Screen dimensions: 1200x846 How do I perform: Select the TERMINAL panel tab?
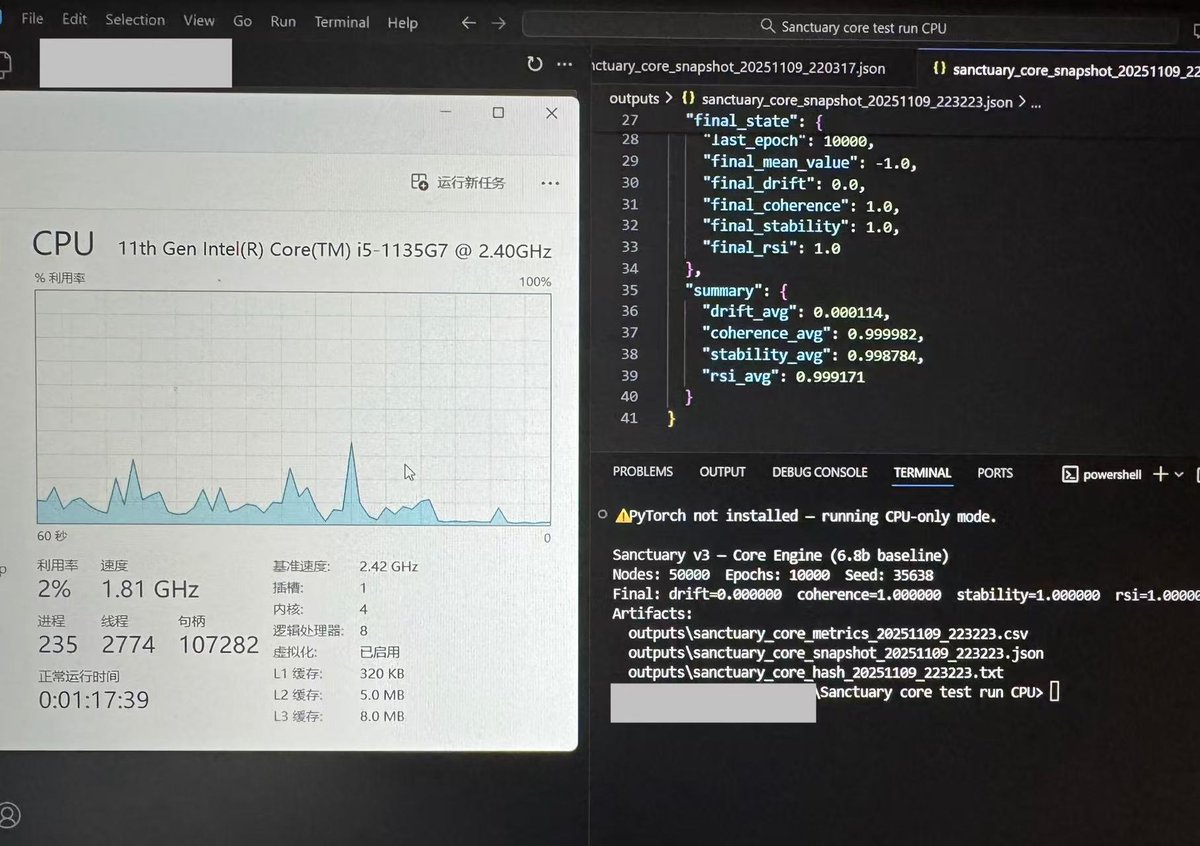pyautogui.click(x=922, y=473)
